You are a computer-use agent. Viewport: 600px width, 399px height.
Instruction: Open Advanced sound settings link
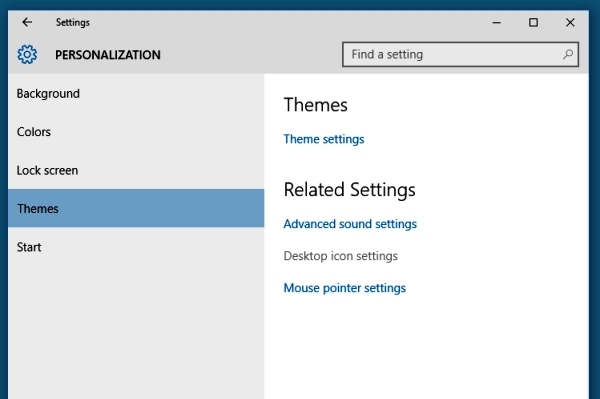click(350, 224)
